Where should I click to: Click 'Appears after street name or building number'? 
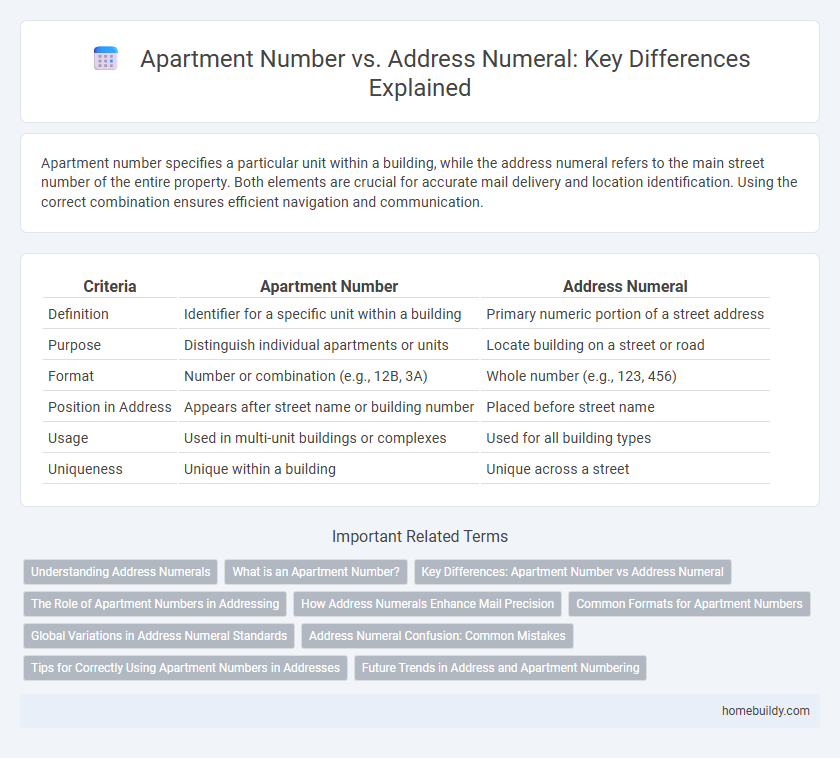(329, 407)
